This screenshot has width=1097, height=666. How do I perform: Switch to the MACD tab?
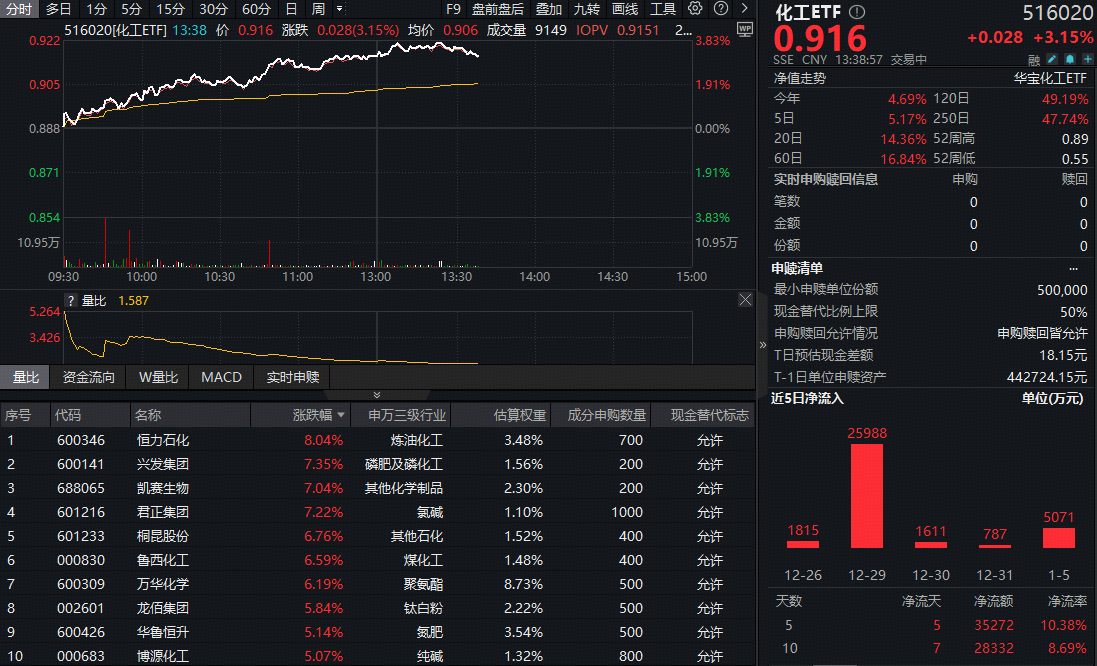pyautogui.click(x=221, y=377)
